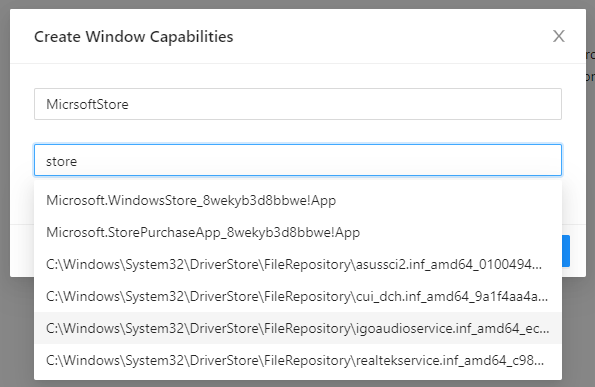
Task: Select Microsoft.WindowsStore_8wekyb3d8bbwe!App suggestion
Action: tap(298, 200)
